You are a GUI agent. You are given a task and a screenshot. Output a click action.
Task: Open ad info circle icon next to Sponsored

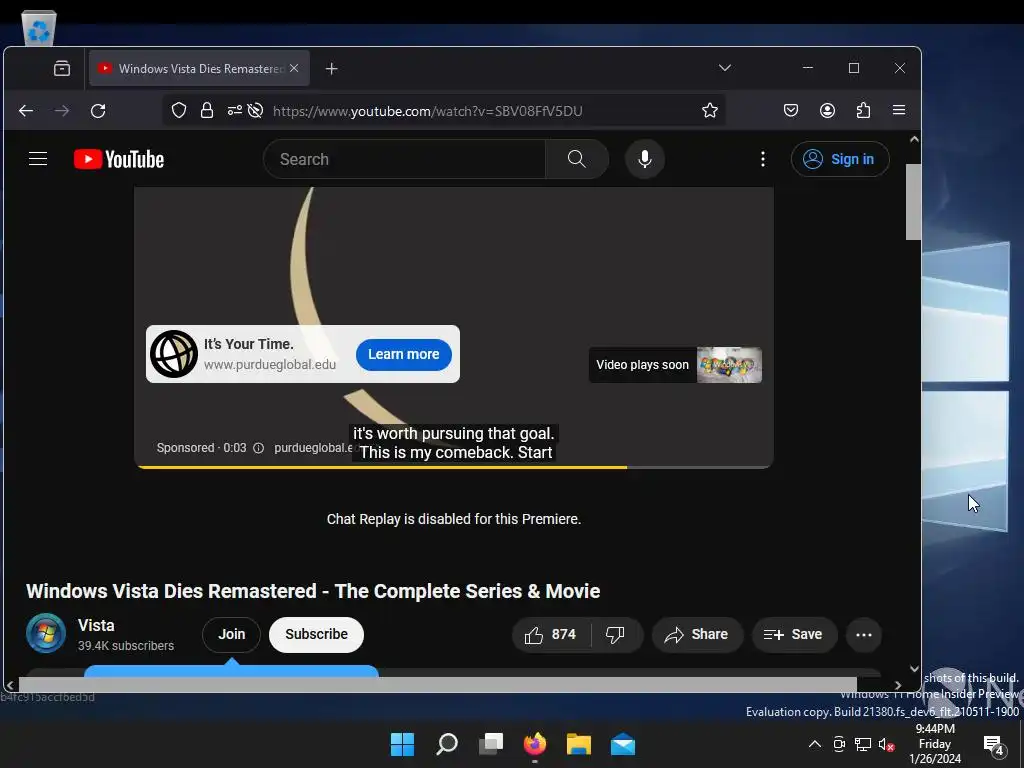click(259, 448)
